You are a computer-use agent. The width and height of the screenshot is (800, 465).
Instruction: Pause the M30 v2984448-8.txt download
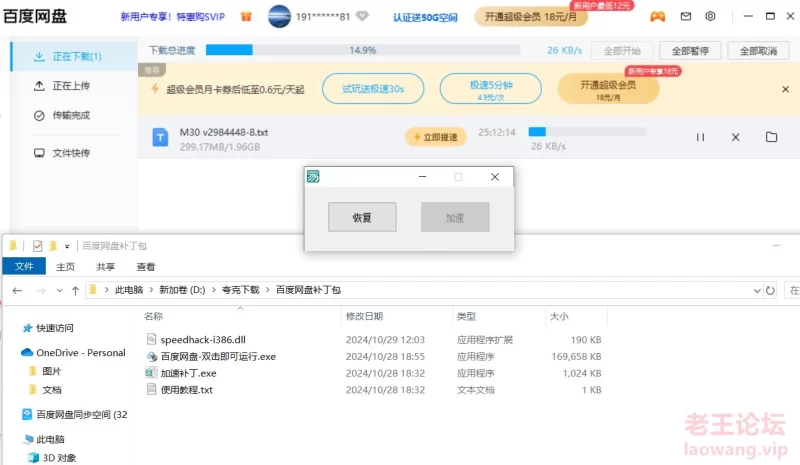pyautogui.click(x=700, y=137)
